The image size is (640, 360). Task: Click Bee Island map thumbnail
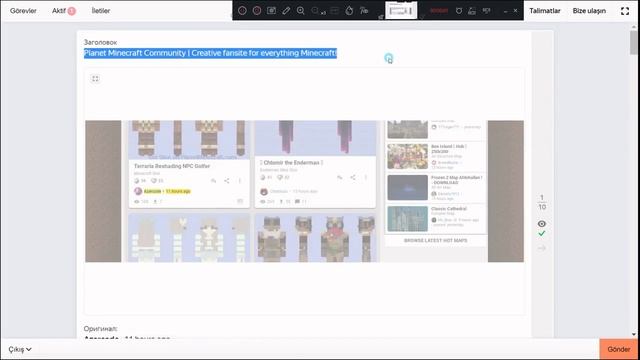click(x=407, y=156)
